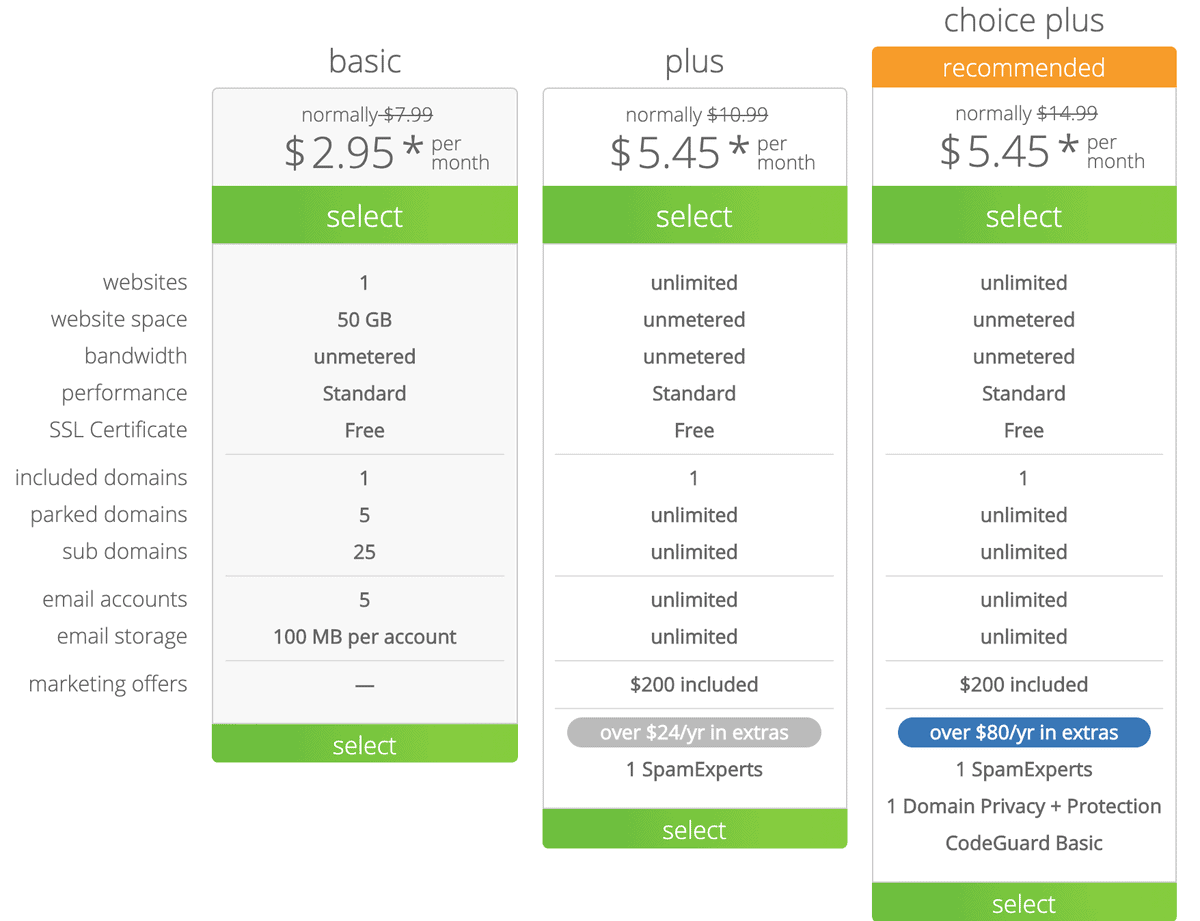Screen dimensions: 1200x921
Task: Click the 'CodeGuard Basic' extra
Action: click(1024, 843)
